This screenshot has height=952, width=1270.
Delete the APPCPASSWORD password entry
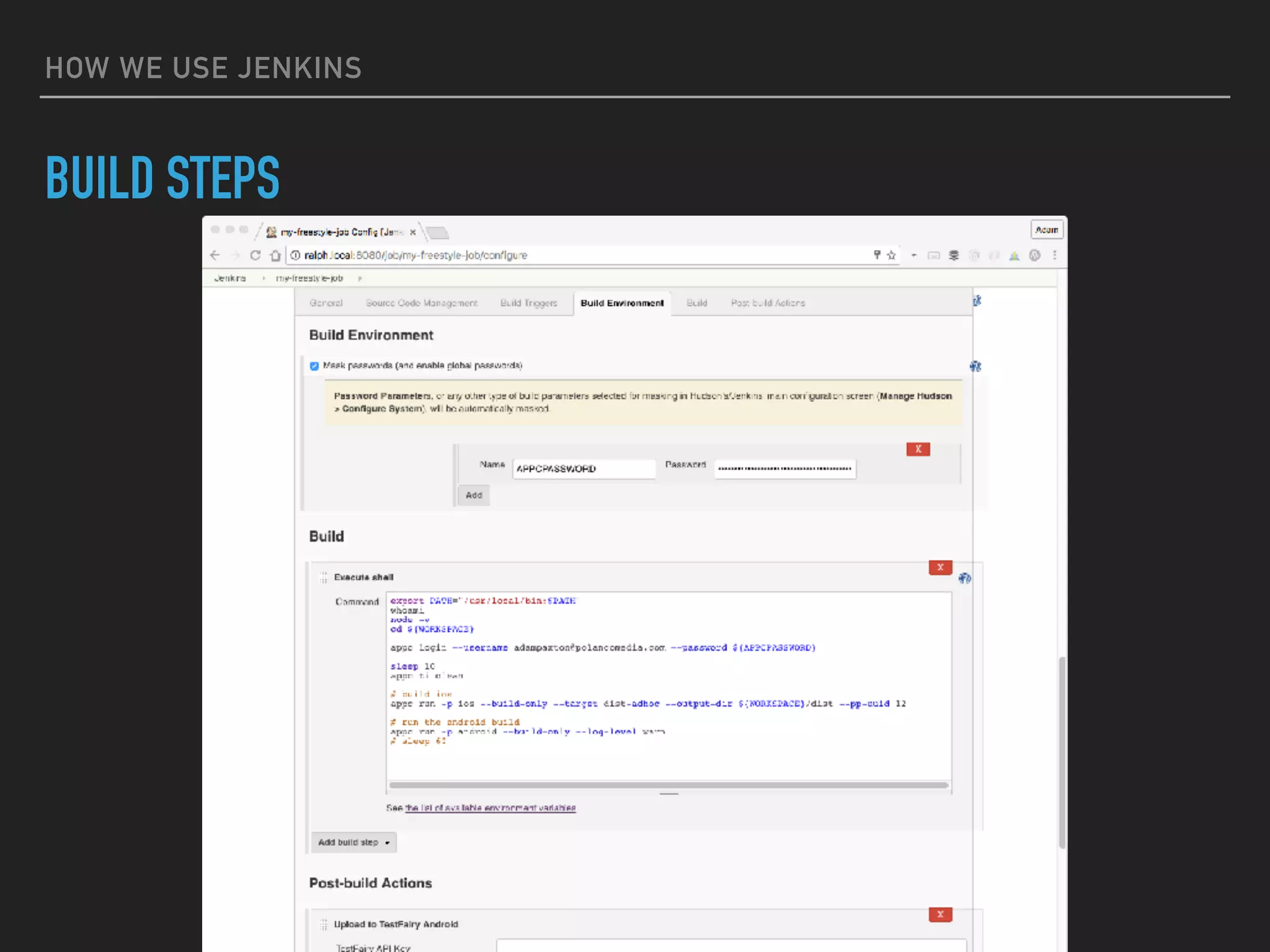click(x=918, y=449)
